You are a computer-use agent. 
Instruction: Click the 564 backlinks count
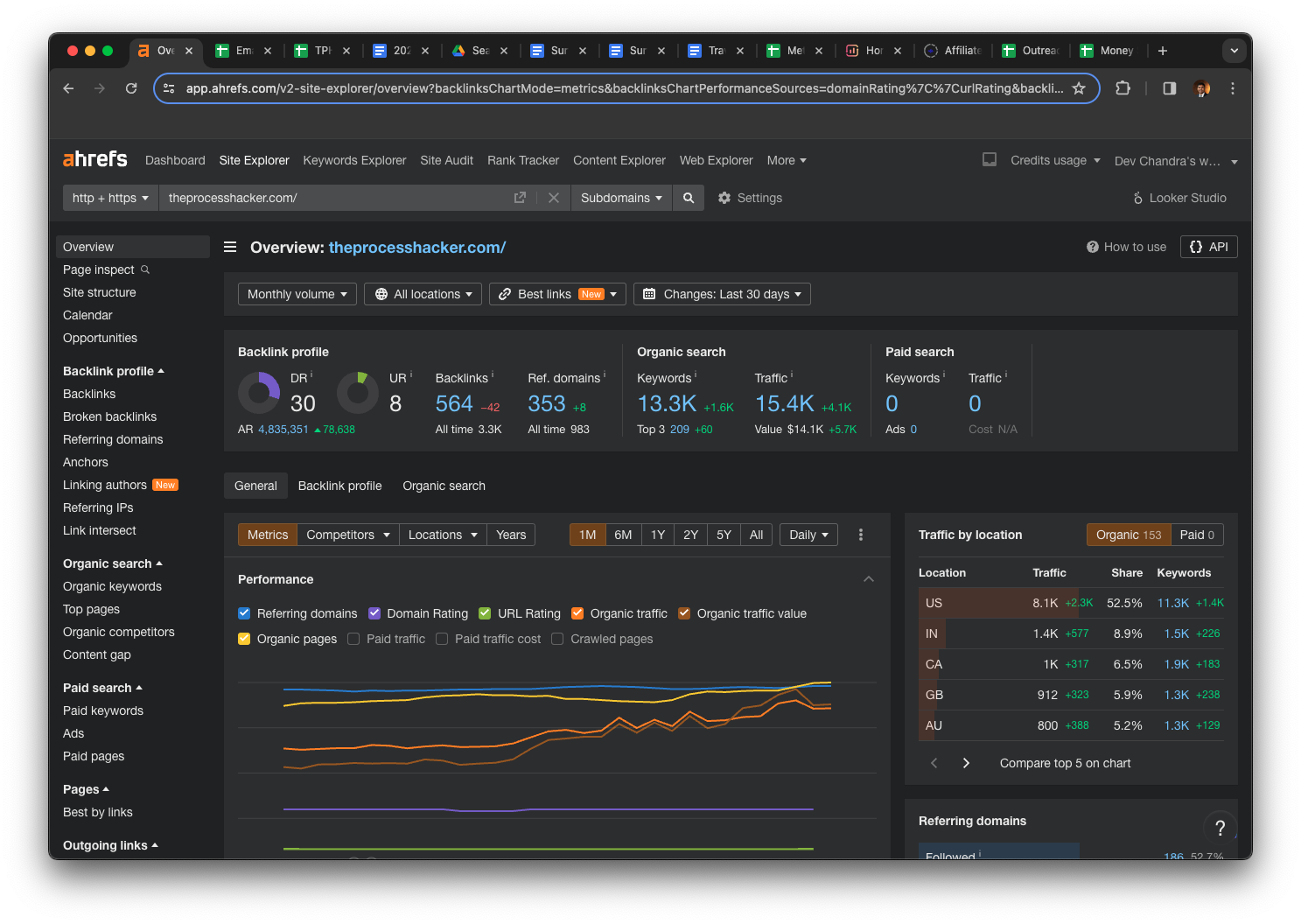click(x=454, y=403)
